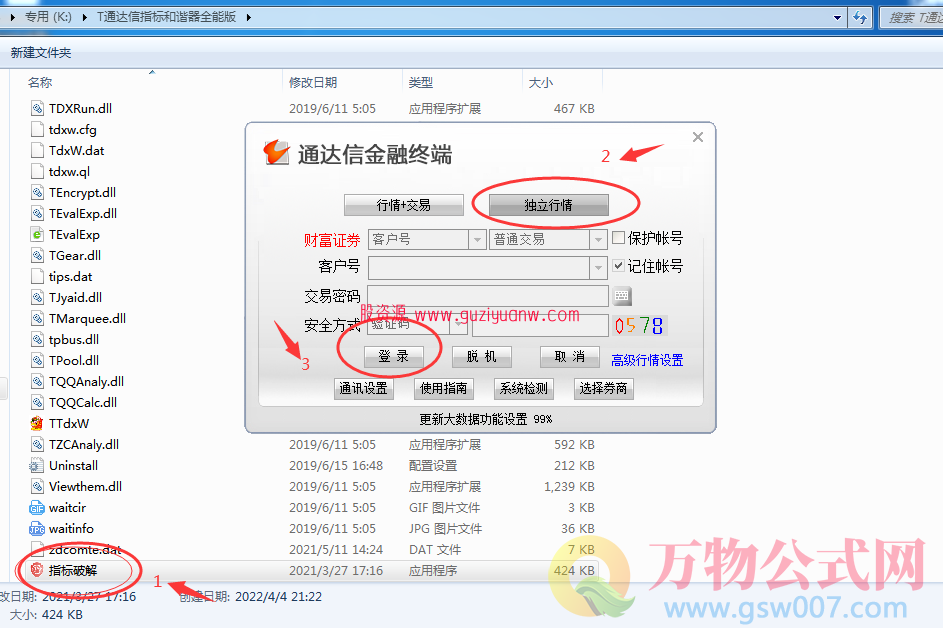Click the 专用 (K:) breadcrumb segment

tap(48, 17)
